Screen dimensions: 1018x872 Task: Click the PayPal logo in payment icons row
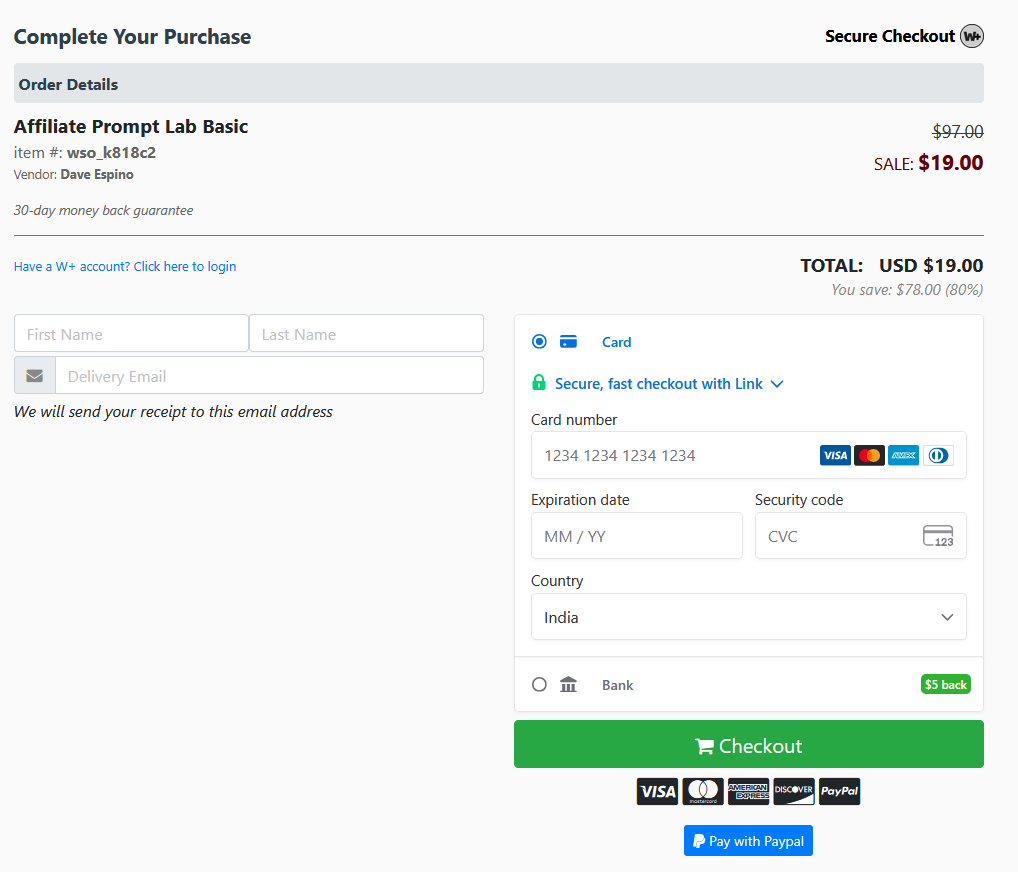[839, 791]
